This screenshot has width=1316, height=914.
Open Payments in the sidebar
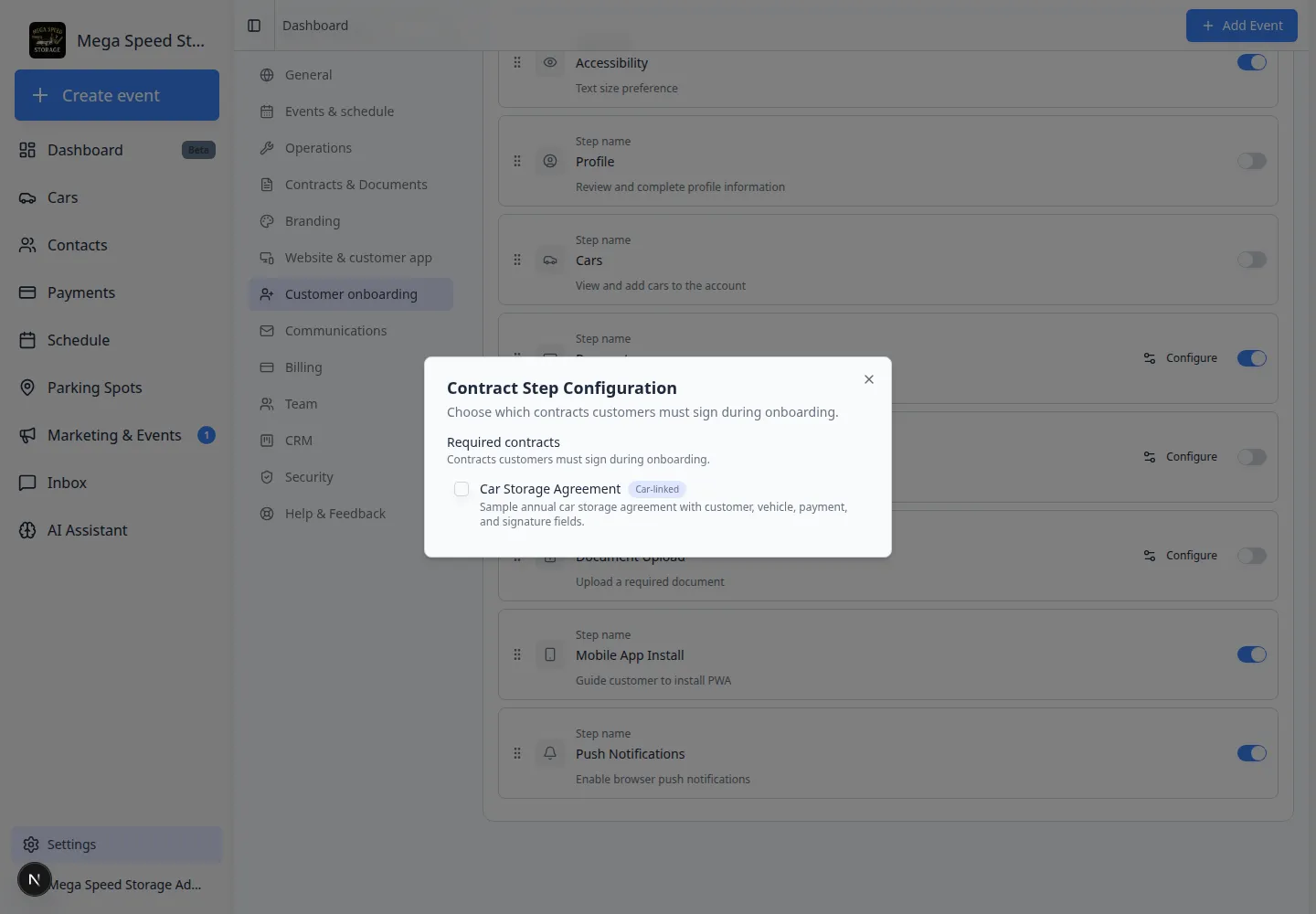point(117,292)
